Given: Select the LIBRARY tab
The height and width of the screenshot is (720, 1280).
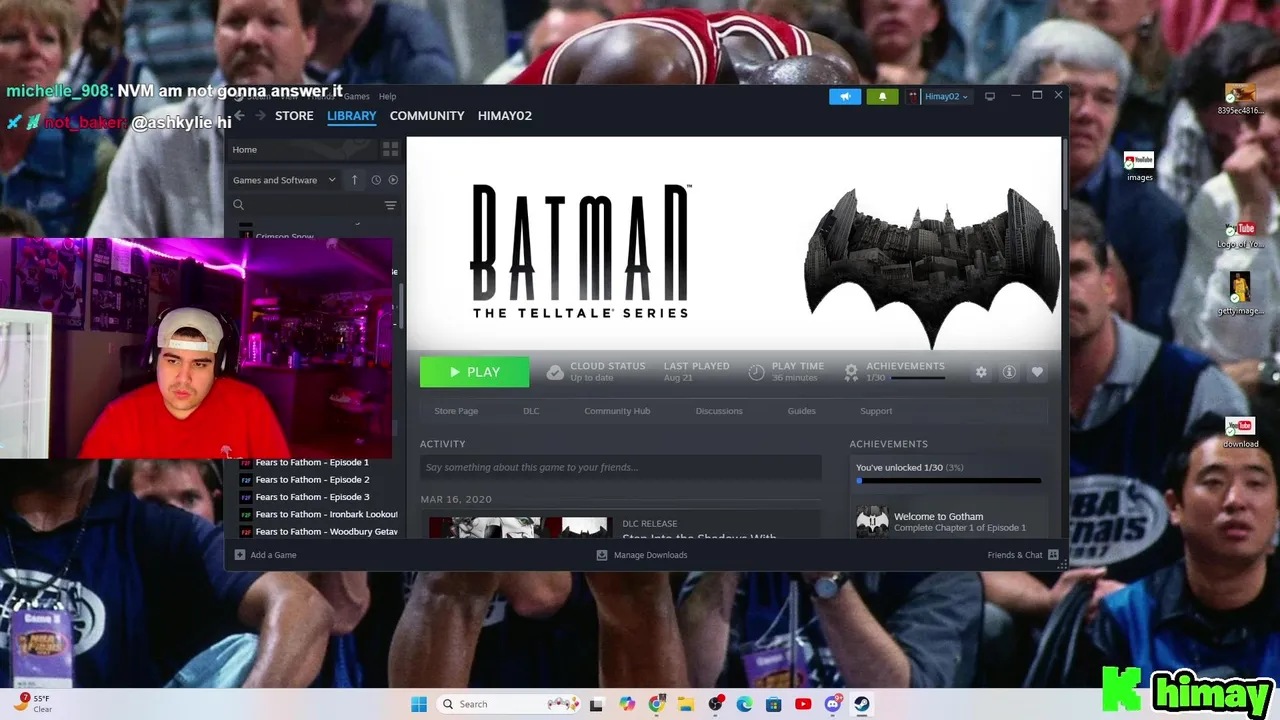Looking at the screenshot, I should click(x=352, y=116).
